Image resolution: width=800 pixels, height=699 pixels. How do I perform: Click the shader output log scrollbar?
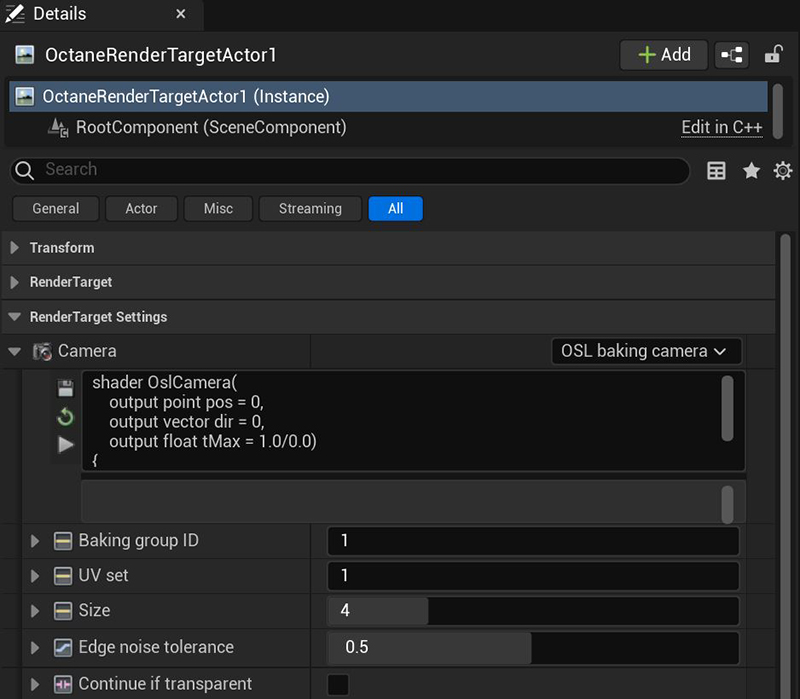pos(728,504)
